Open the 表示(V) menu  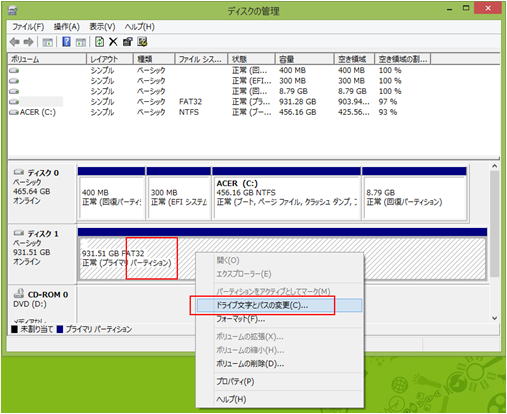click(x=102, y=27)
